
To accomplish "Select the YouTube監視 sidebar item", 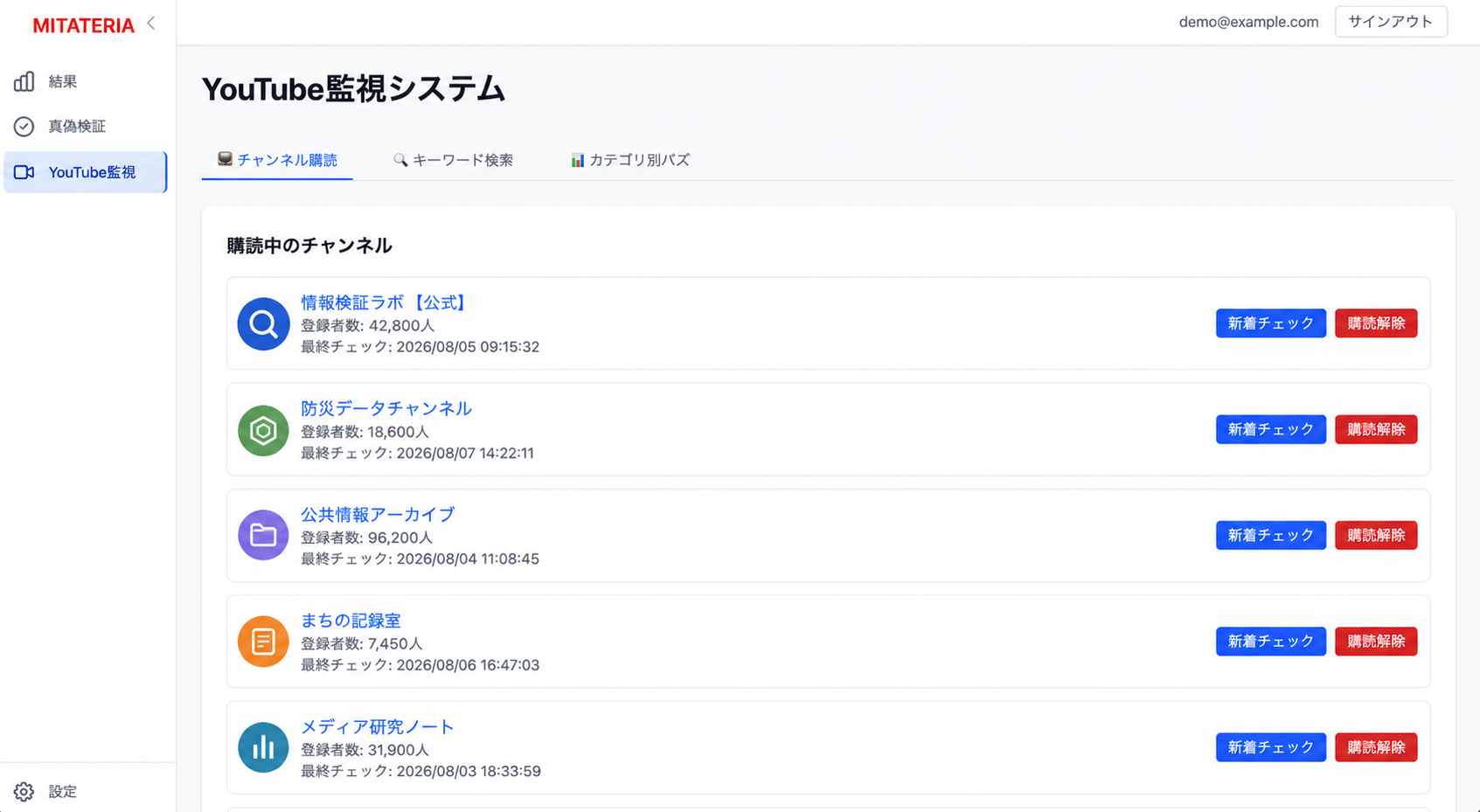I will (86, 172).
